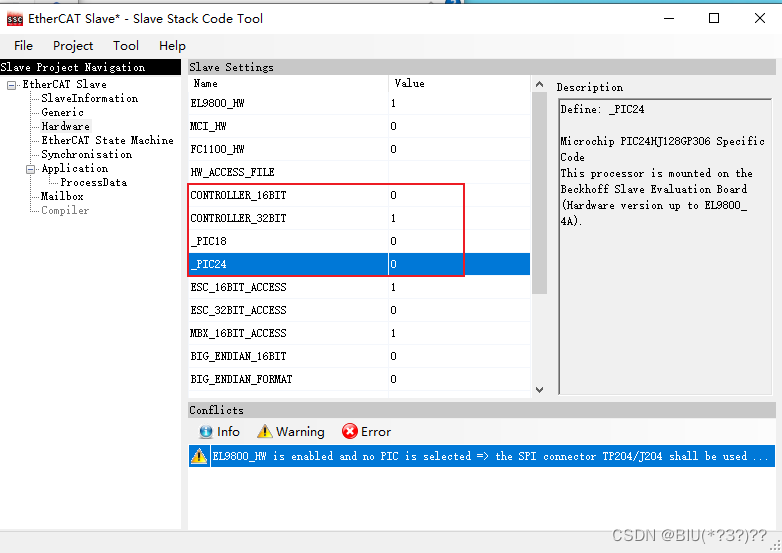Click the value cell of ESC_16BIT_ACCESS
This screenshot has height=553, width=782.
(x=459, y=287)
